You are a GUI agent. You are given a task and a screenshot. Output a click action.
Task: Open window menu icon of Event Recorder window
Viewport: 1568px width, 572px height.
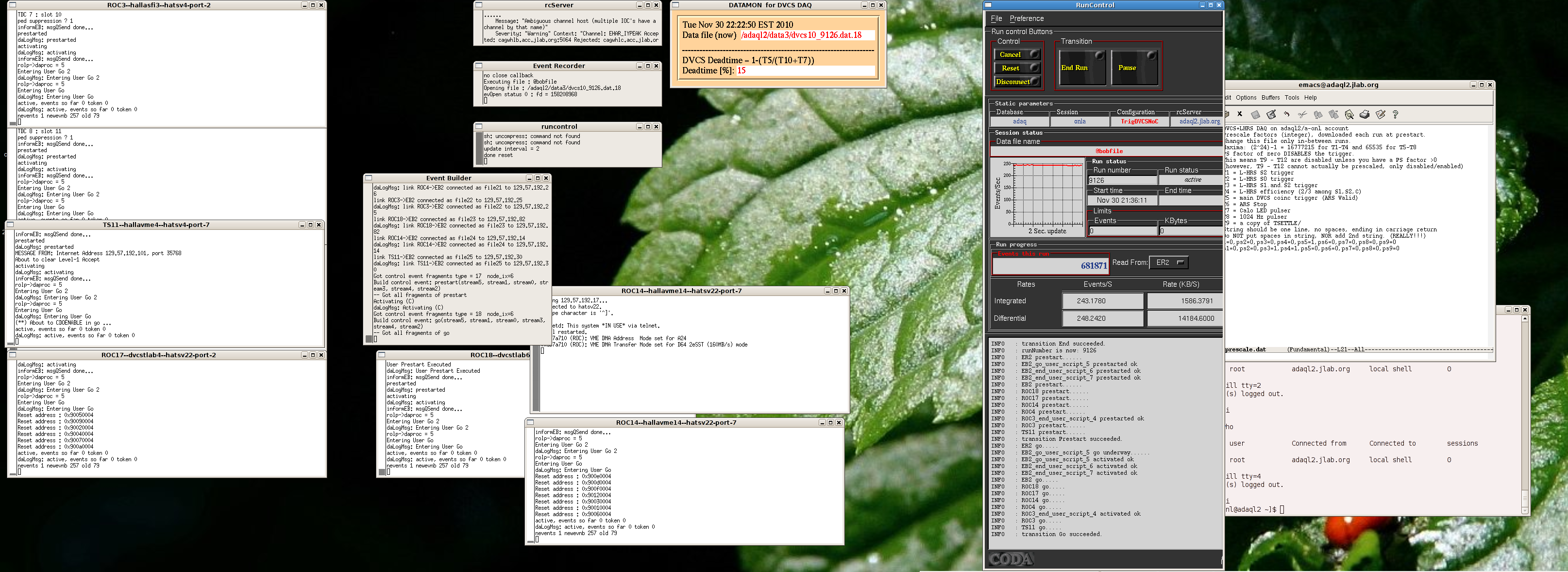point(478,66)
